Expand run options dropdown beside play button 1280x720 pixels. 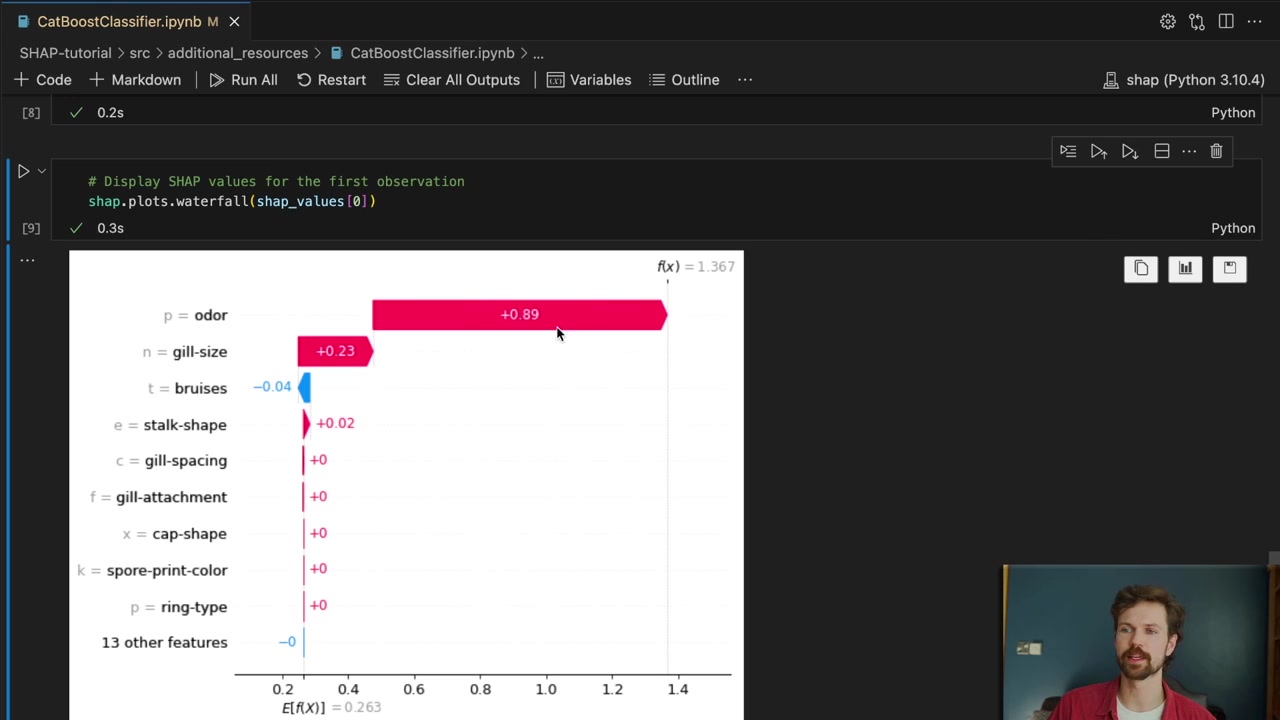pyautogui.click(x=42, y=171)
